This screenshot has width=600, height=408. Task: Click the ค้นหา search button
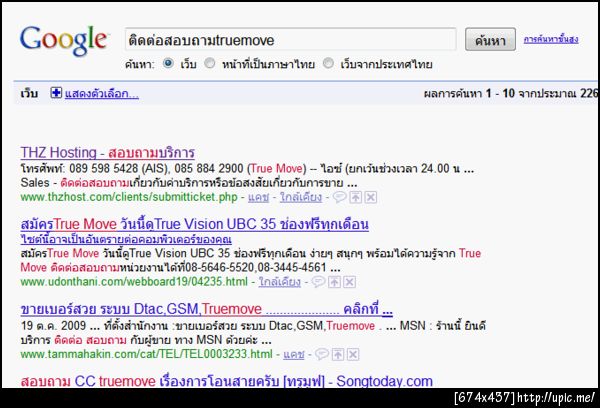pos(490,39)
